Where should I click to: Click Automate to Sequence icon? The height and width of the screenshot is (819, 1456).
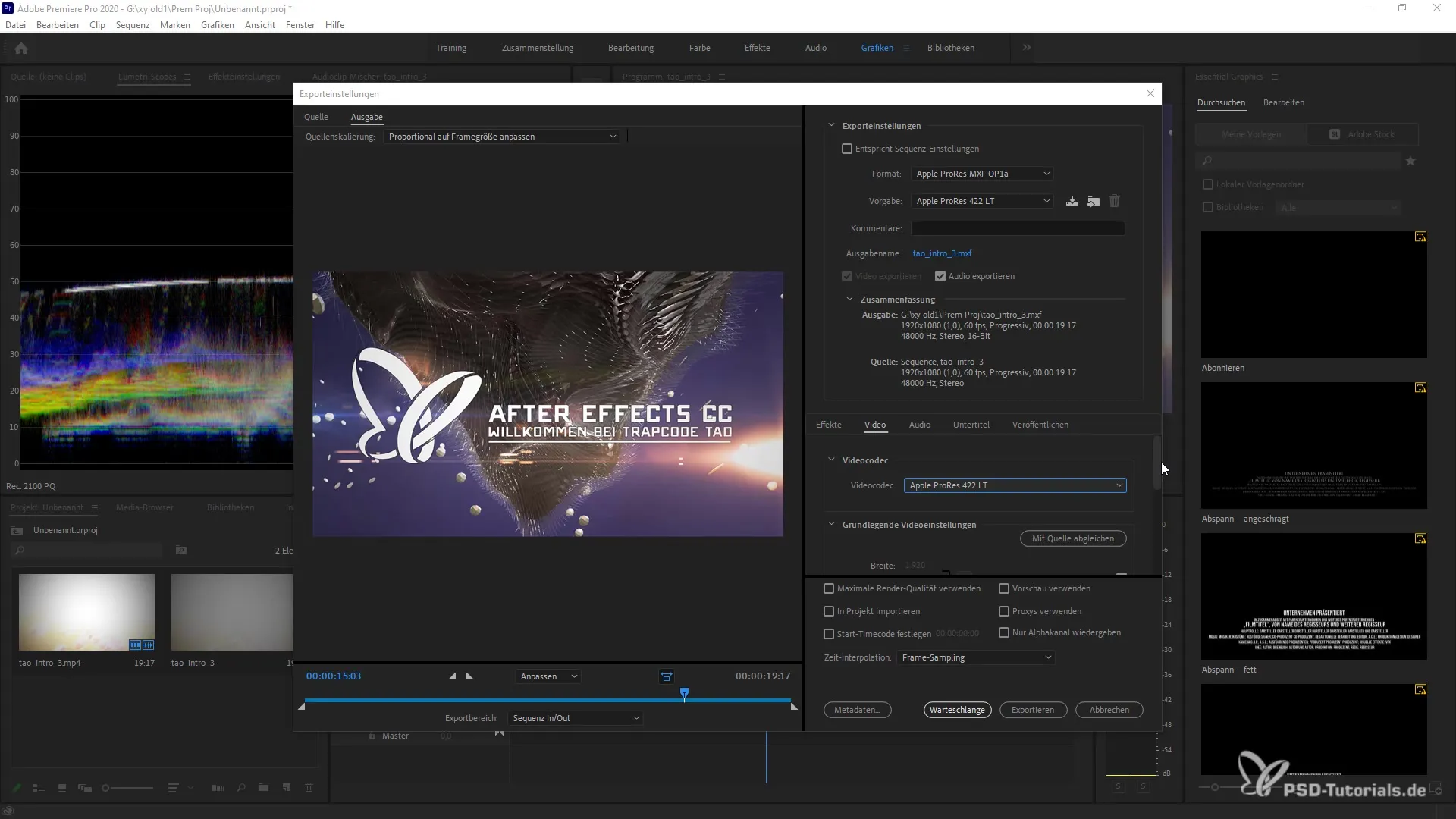pyautogui.click(x=218, y=788)
